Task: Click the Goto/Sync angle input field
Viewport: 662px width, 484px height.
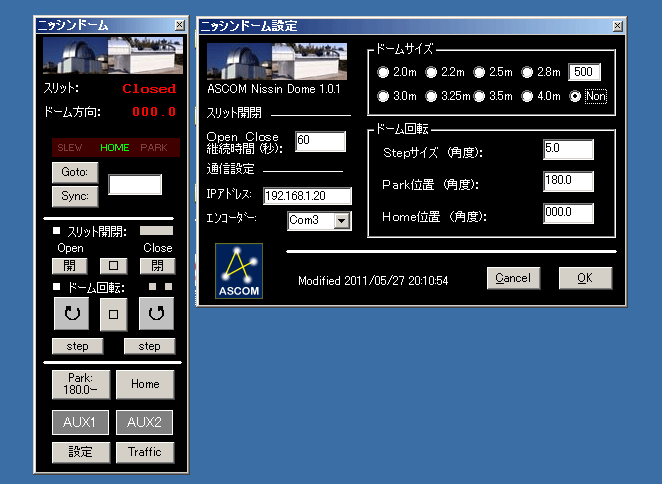Action: (x=135, y=185)
